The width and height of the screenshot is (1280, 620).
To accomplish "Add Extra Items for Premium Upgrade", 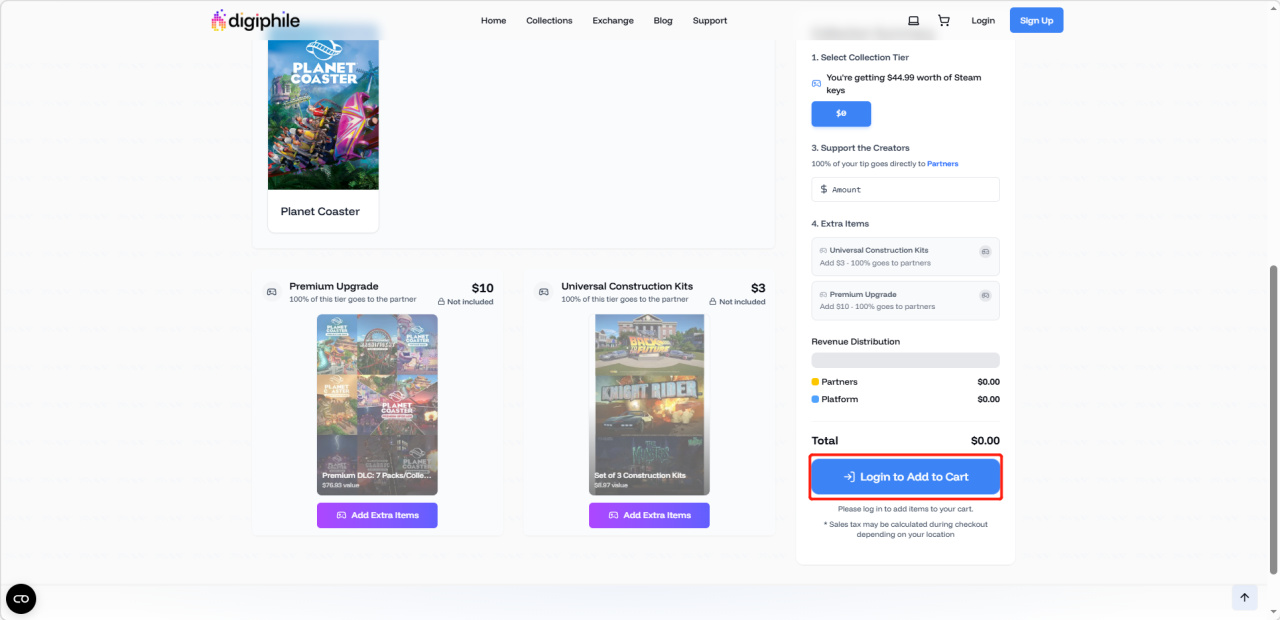I will pos(377,515).
